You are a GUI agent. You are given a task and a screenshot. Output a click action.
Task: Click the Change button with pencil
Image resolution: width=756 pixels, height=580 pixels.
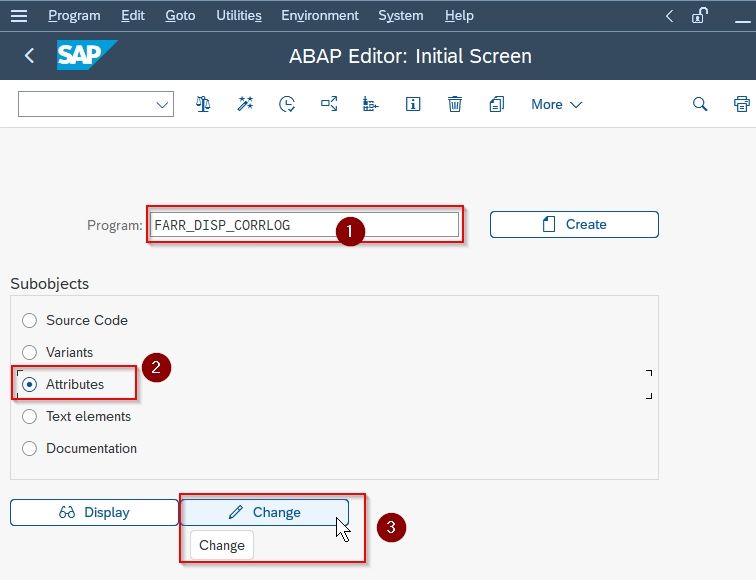[264, 512]
